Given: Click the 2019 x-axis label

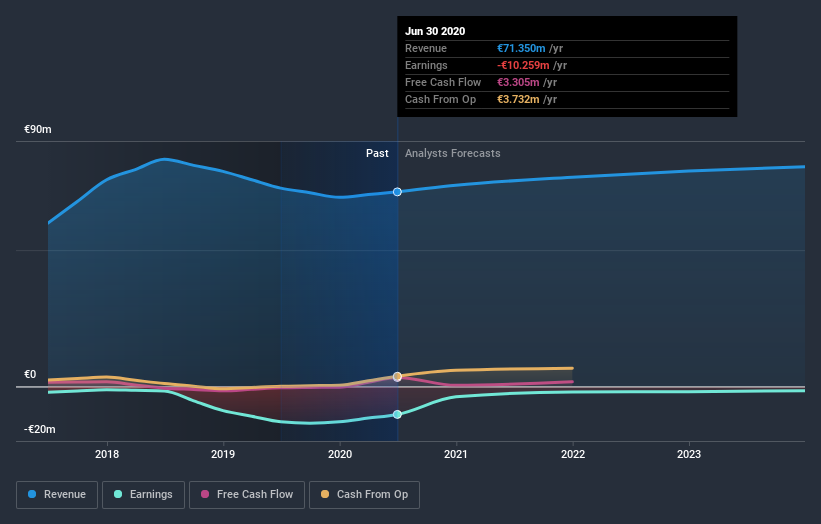Looking at the screenshot, I should [x=223, y=454].
